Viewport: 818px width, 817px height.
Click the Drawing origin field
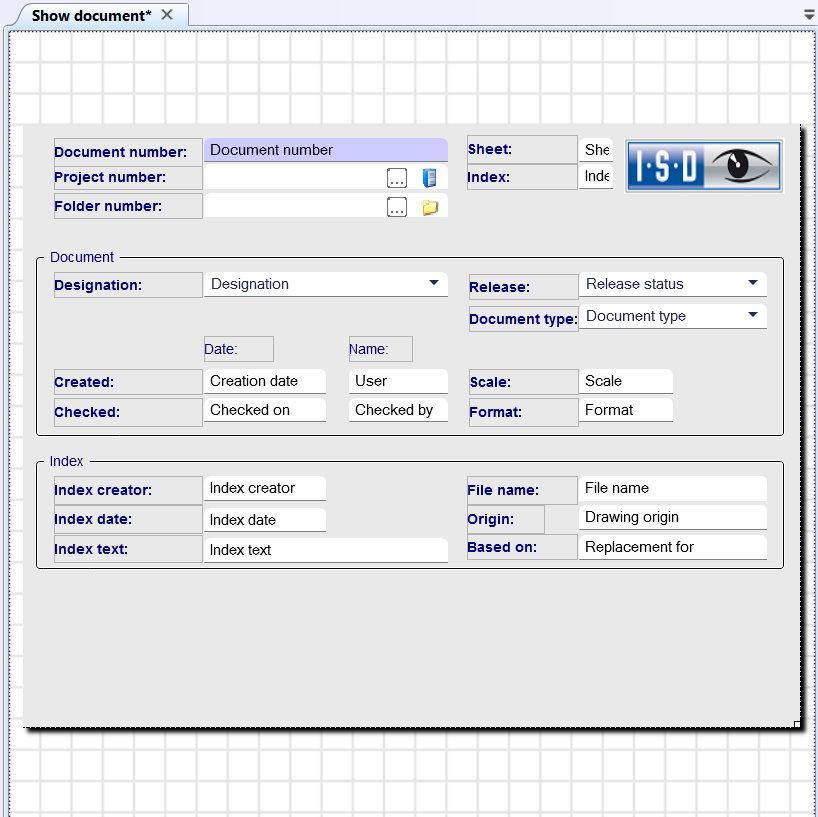click(x=672, y=517)
